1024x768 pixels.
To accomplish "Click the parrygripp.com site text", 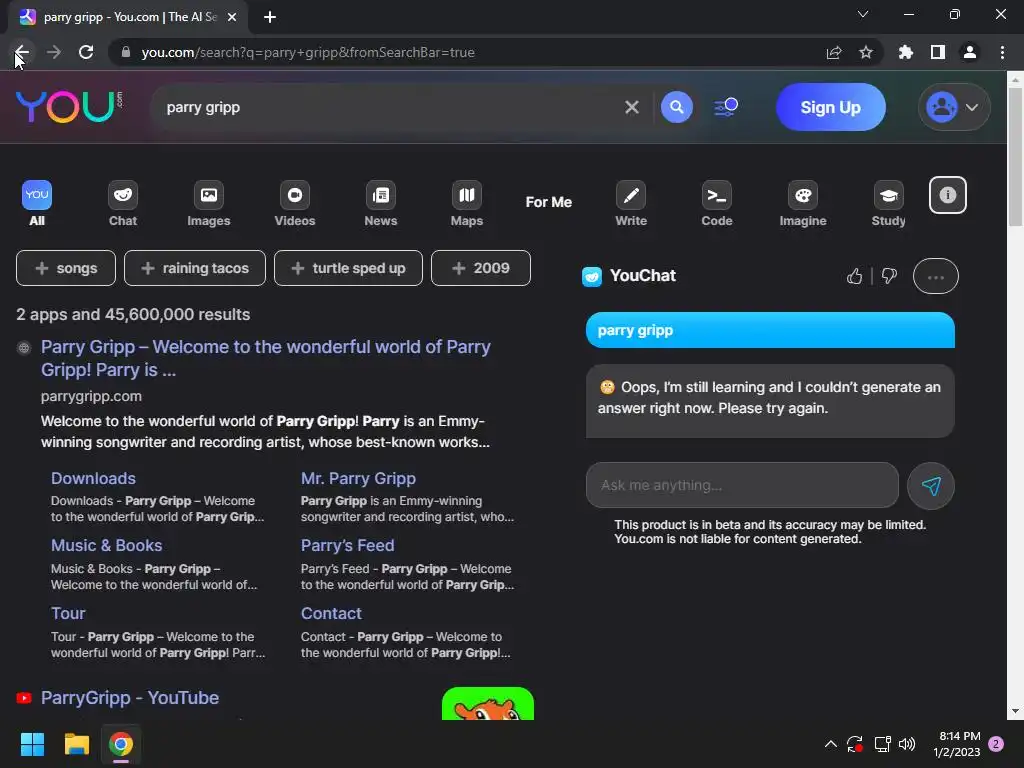I will click(91, 396).
